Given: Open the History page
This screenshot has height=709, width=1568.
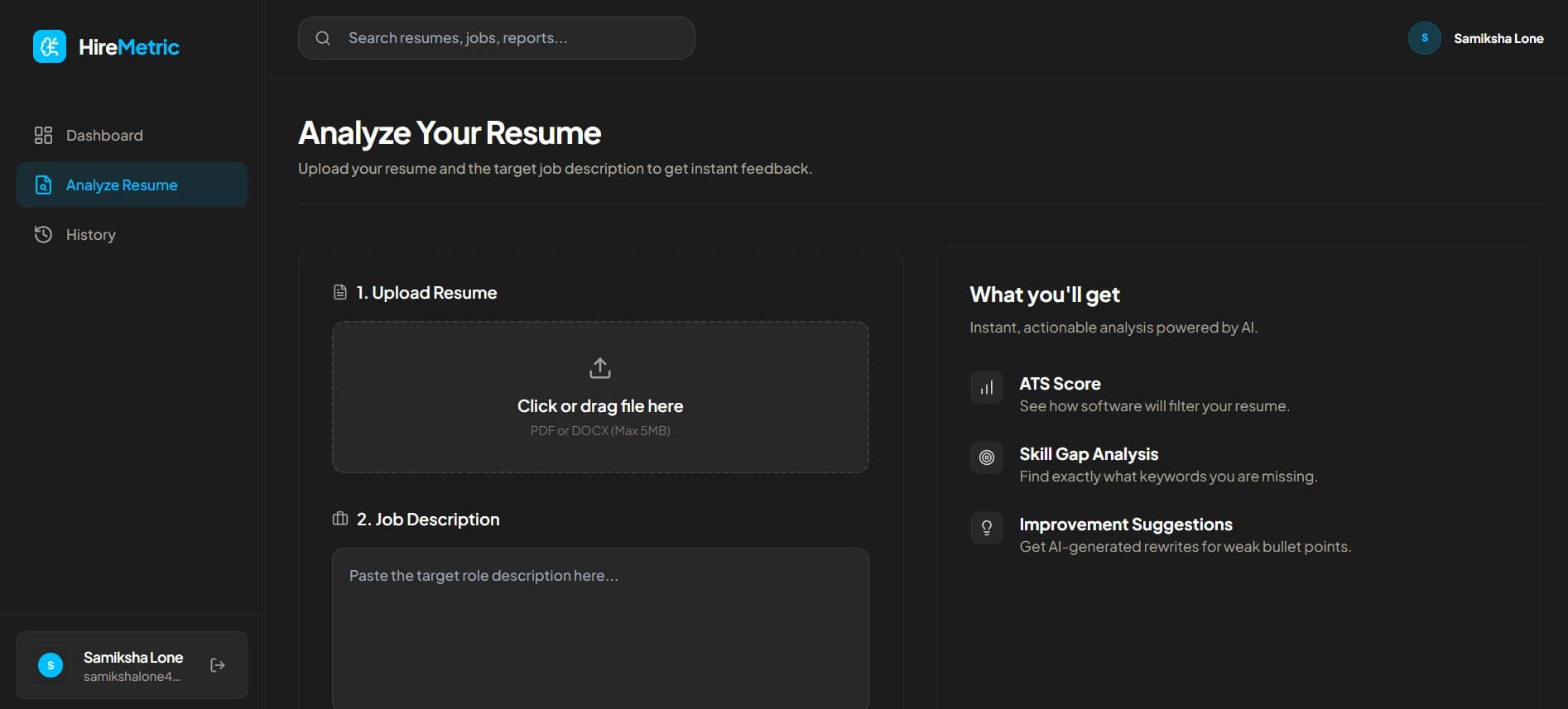Looking at the screenshot, I should pos(132,234).
